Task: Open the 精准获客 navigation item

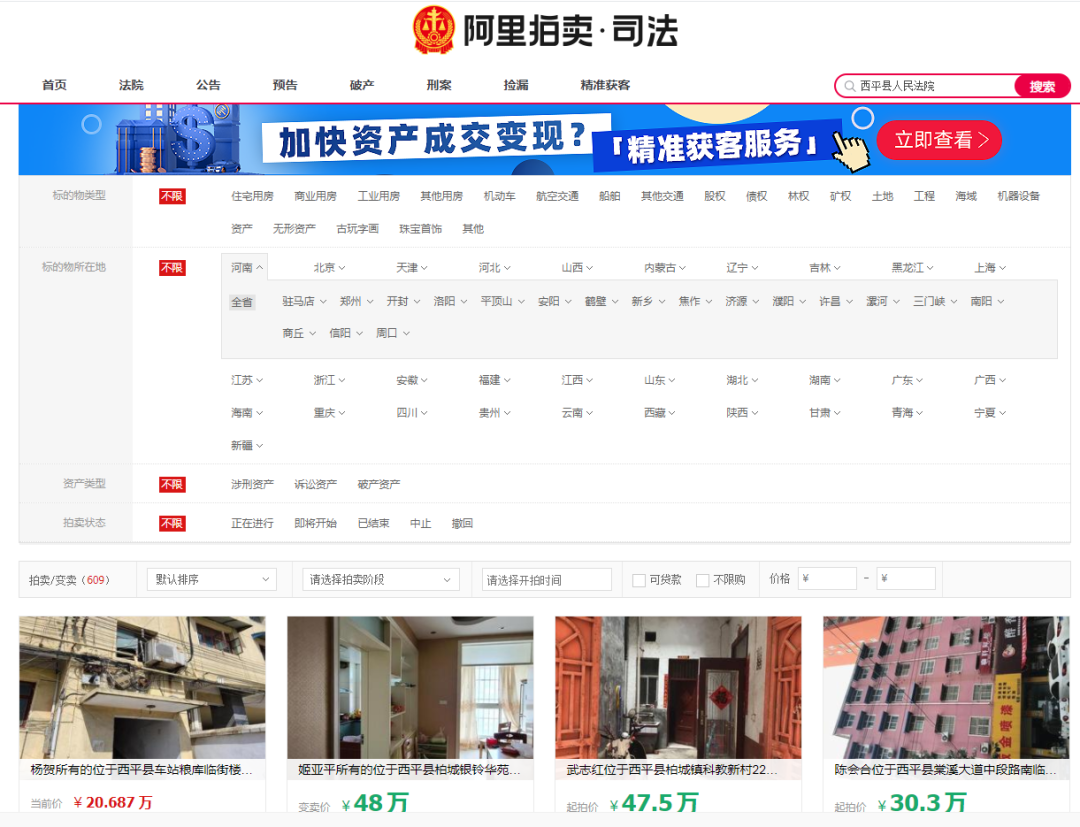Action: click(605, 85)
